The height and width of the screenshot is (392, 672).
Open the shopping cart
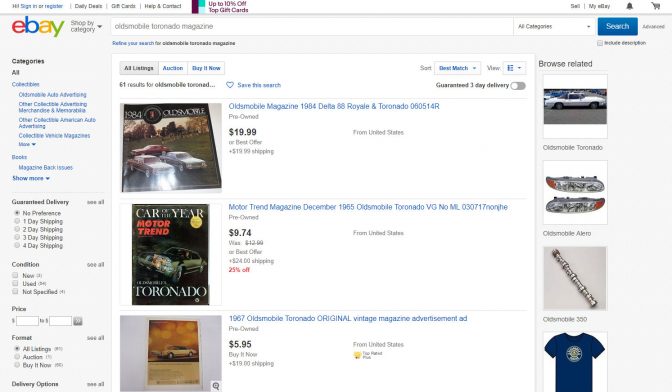tap(656, 6)
